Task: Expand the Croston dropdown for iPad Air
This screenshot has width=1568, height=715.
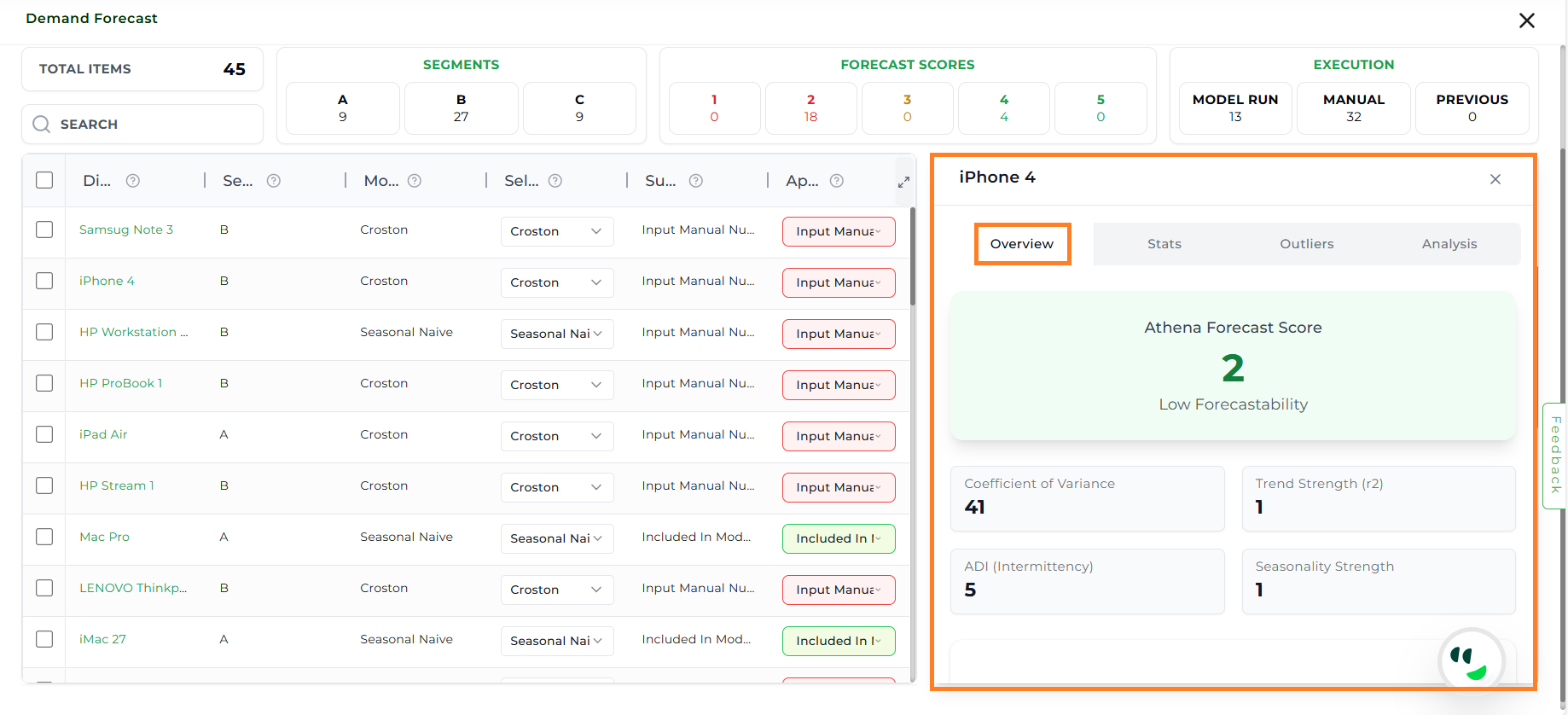Action: [x=556, y=436]
